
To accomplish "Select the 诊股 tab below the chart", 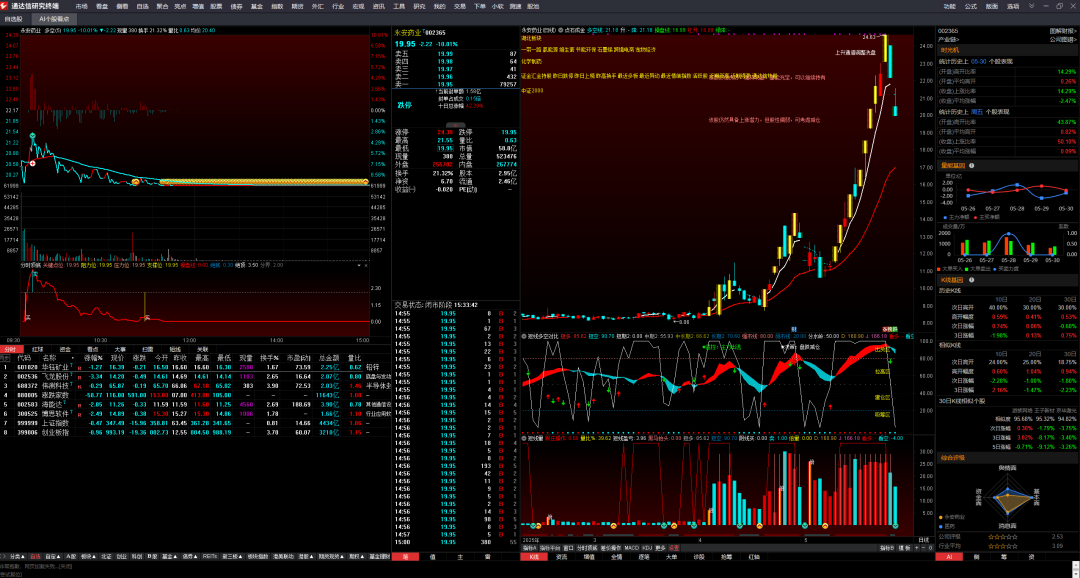I will [698, 557].
